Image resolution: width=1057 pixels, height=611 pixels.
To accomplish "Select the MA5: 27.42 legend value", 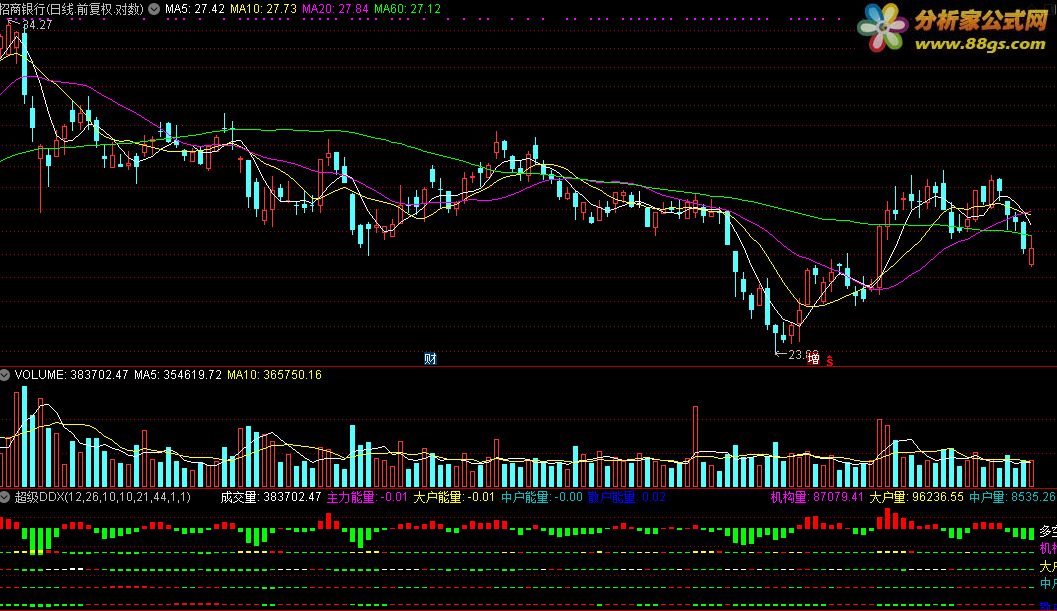I will tap(195, 9).
